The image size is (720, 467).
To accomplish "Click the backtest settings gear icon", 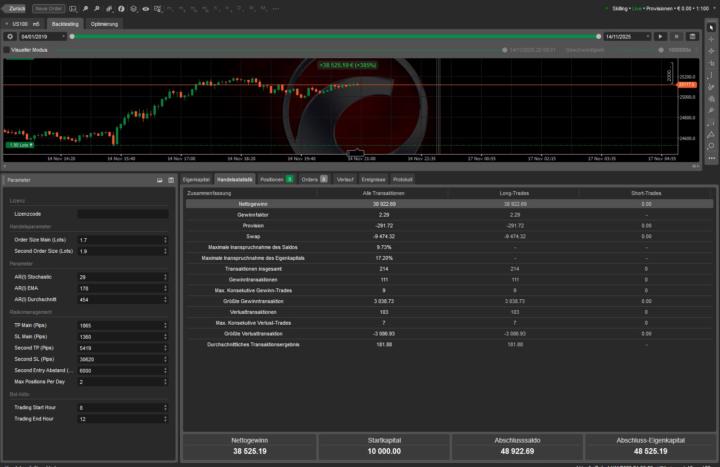I will (x=10, y=36).
